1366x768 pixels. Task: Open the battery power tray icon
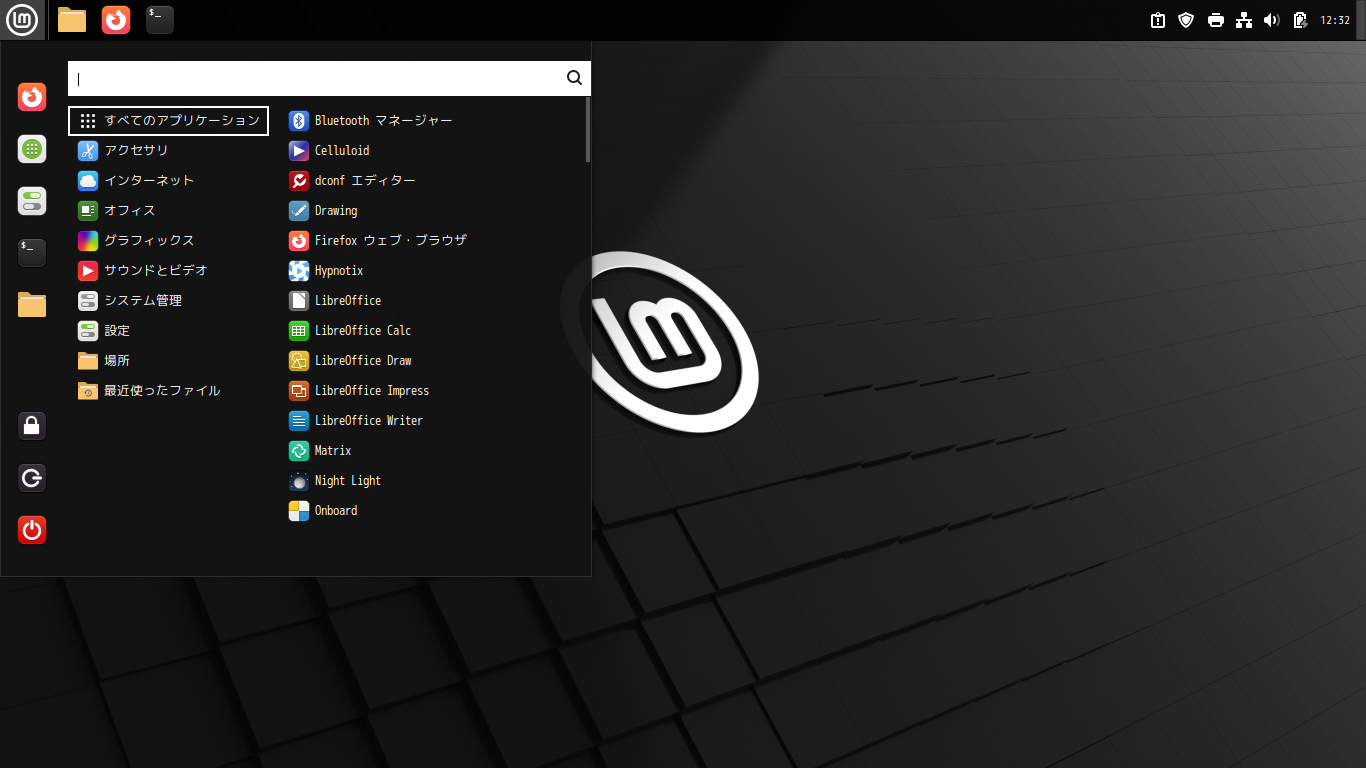1300,20
